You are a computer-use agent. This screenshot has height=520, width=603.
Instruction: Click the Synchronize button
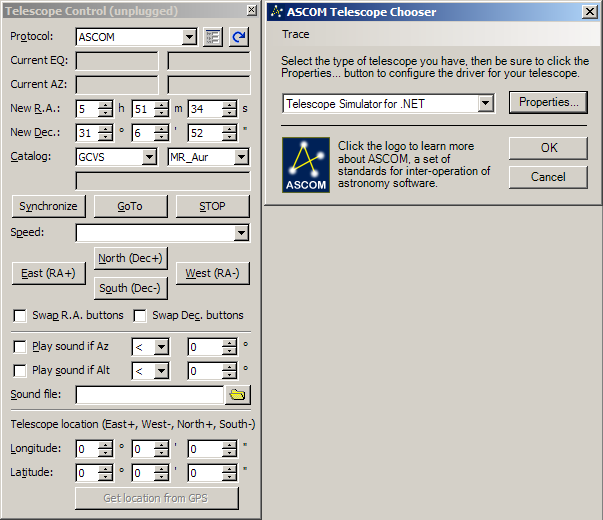pyautogui.click(x=48, y=206)
